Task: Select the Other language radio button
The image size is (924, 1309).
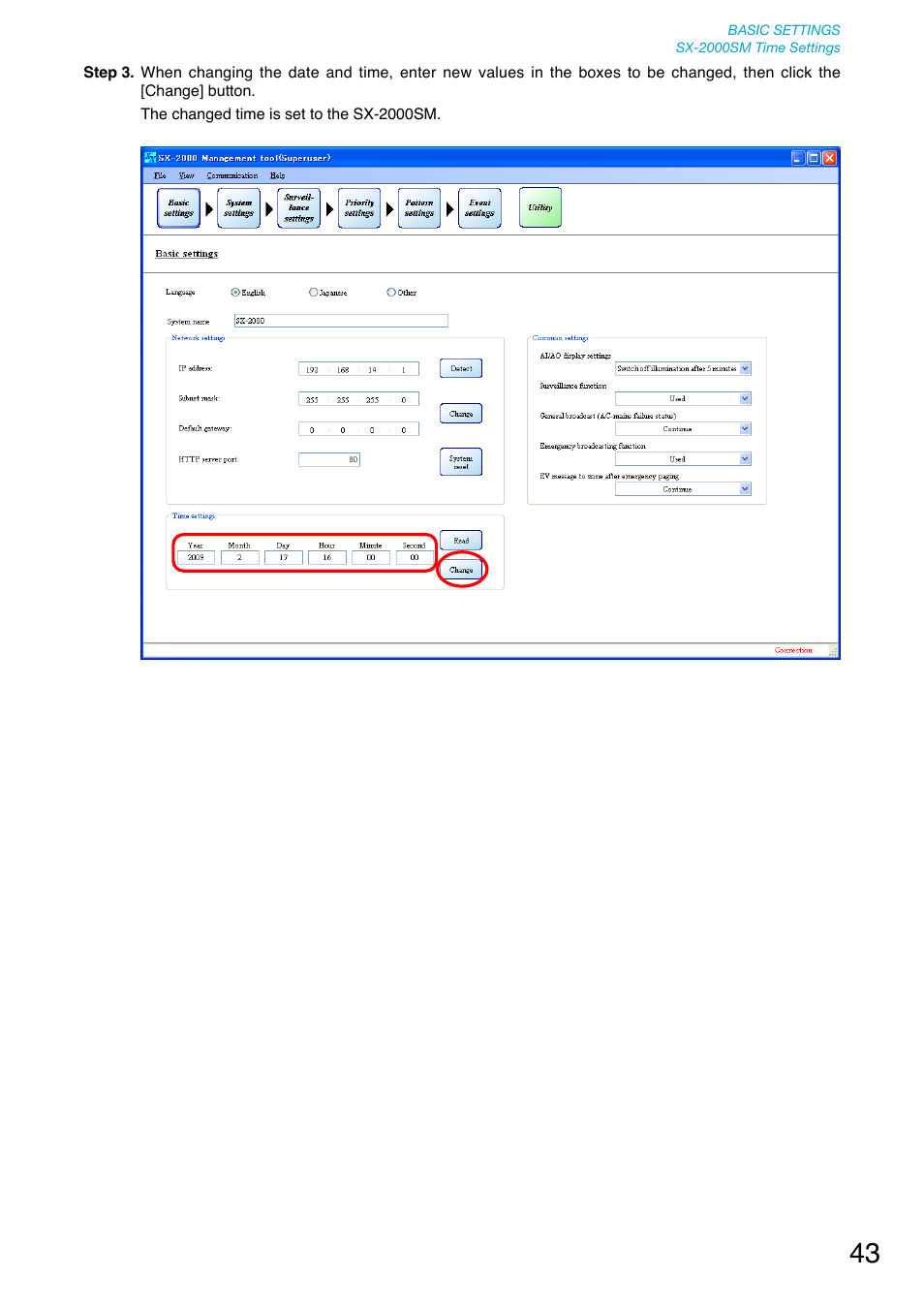Action: pyautogui.click(x=391, y=293)
